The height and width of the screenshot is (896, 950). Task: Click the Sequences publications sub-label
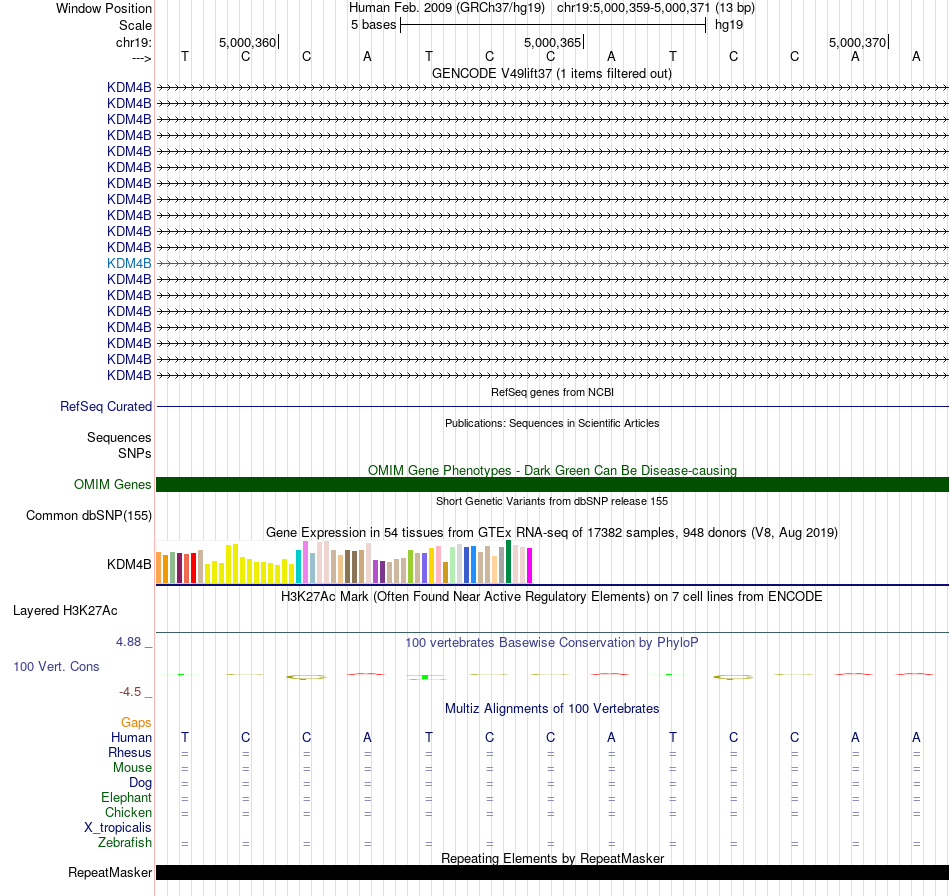point(119,437)
